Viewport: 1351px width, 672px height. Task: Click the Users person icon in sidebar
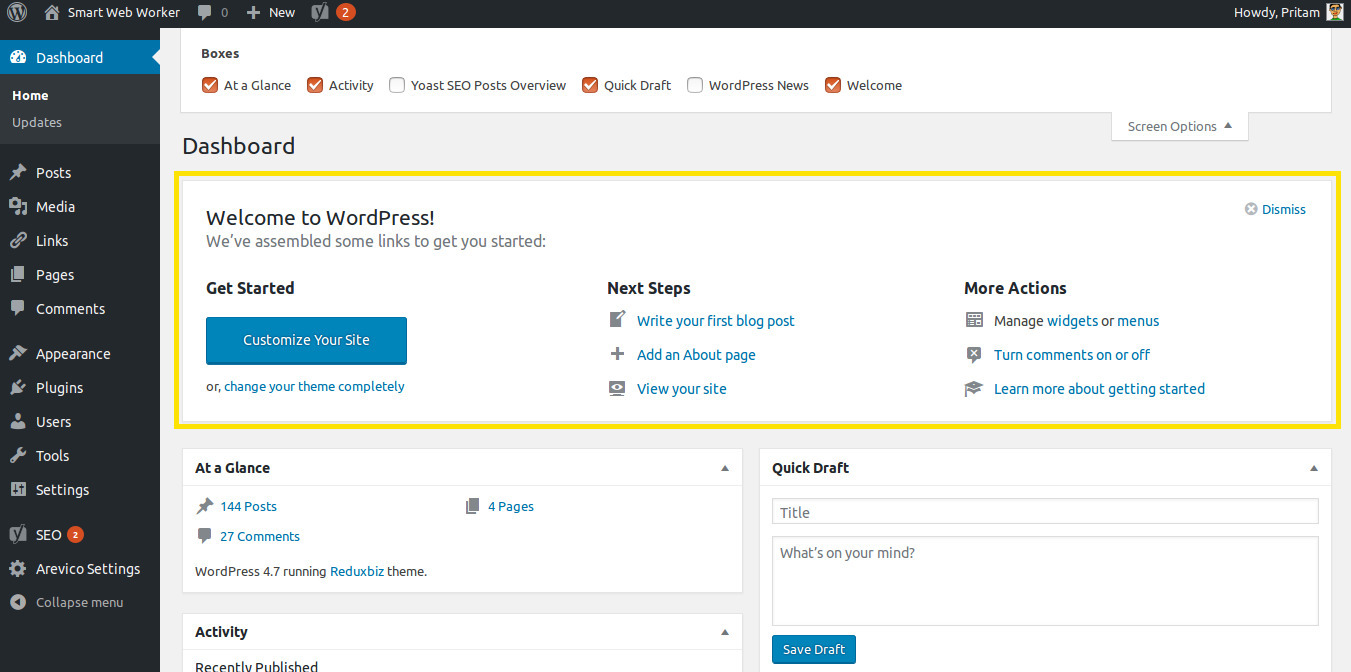click(x=18, y=421)
